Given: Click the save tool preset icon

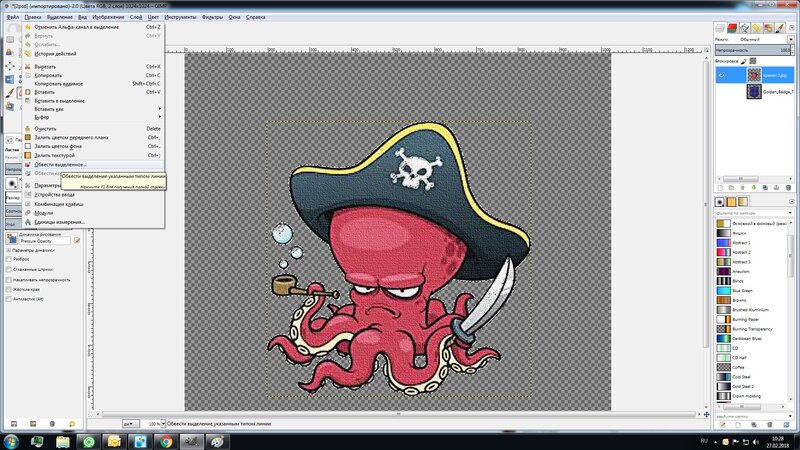Looking at the screenshot, I should [x=14, y=424].
